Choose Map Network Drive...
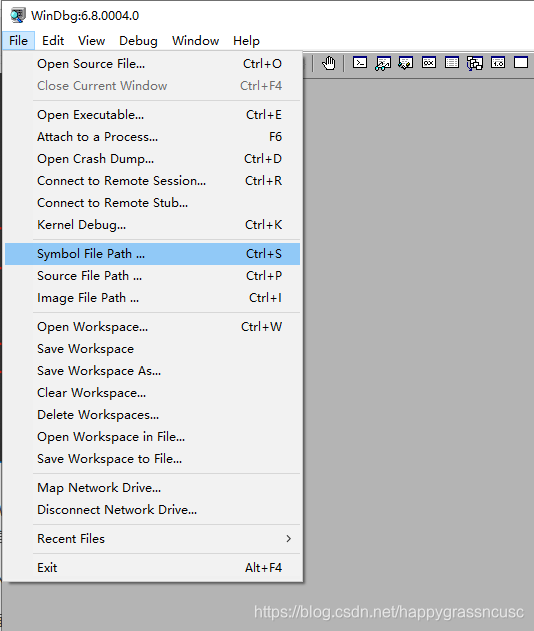Viewport: 534px width, 631px height. tap(153, 488)
